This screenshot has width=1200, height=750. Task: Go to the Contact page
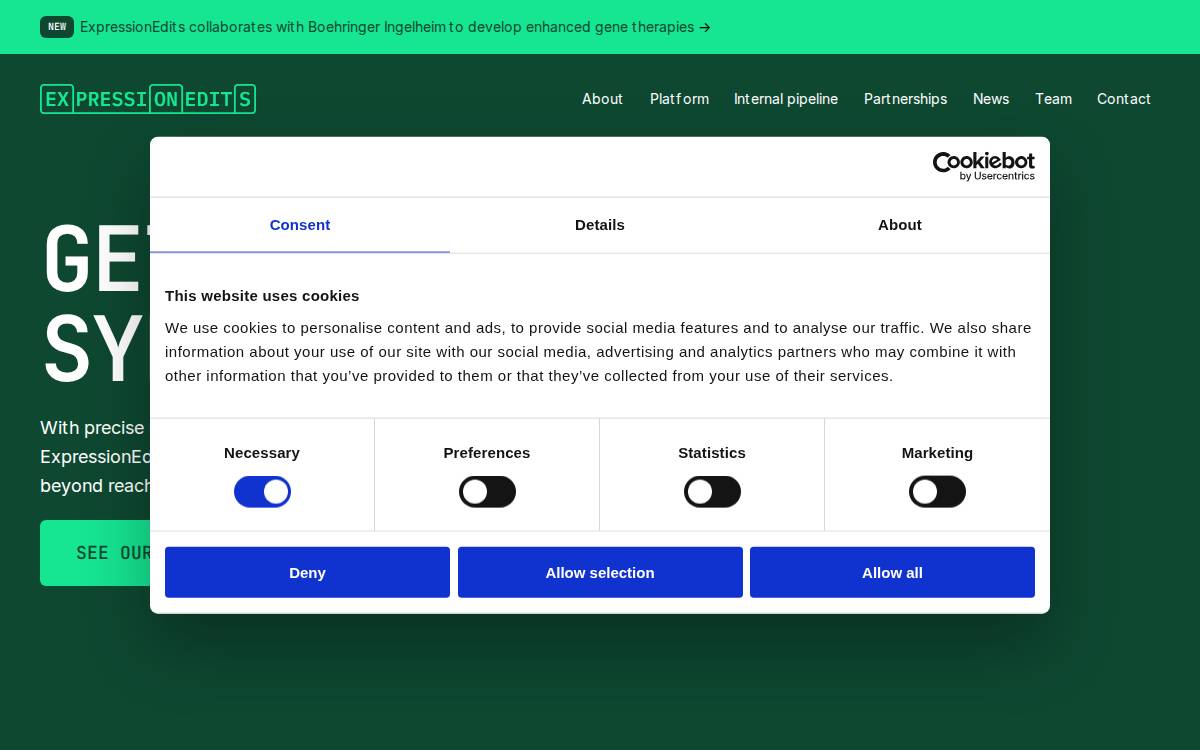click(1124, 99)
